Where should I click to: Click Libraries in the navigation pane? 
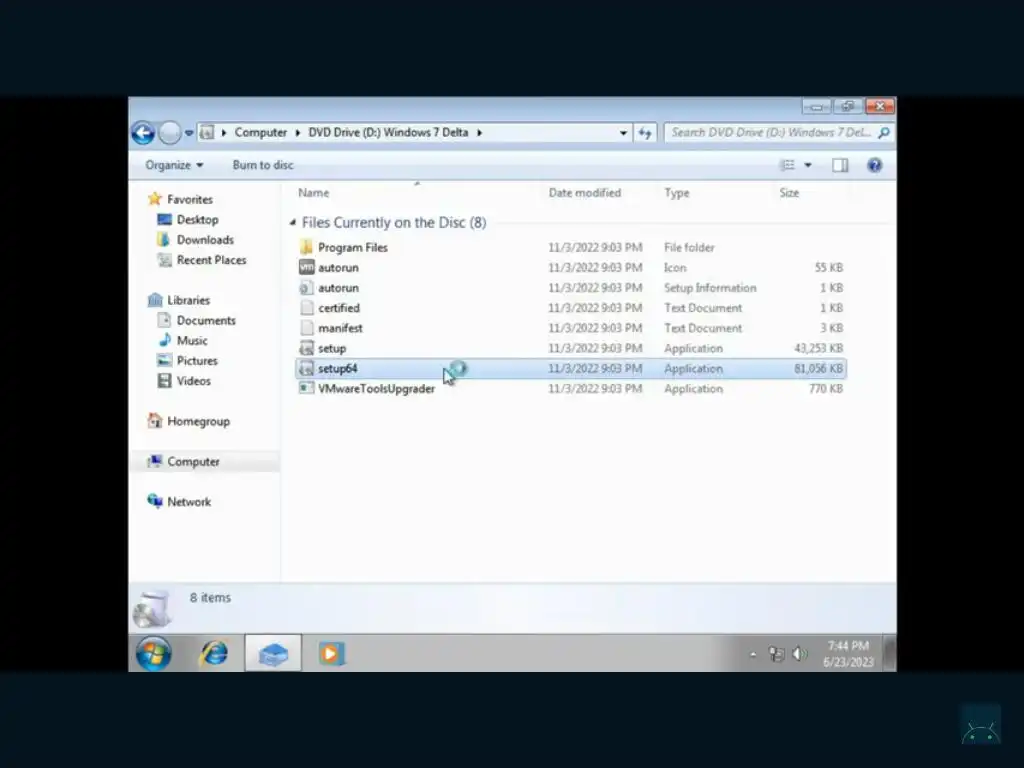pyautogui.click(x=188, y=300)
